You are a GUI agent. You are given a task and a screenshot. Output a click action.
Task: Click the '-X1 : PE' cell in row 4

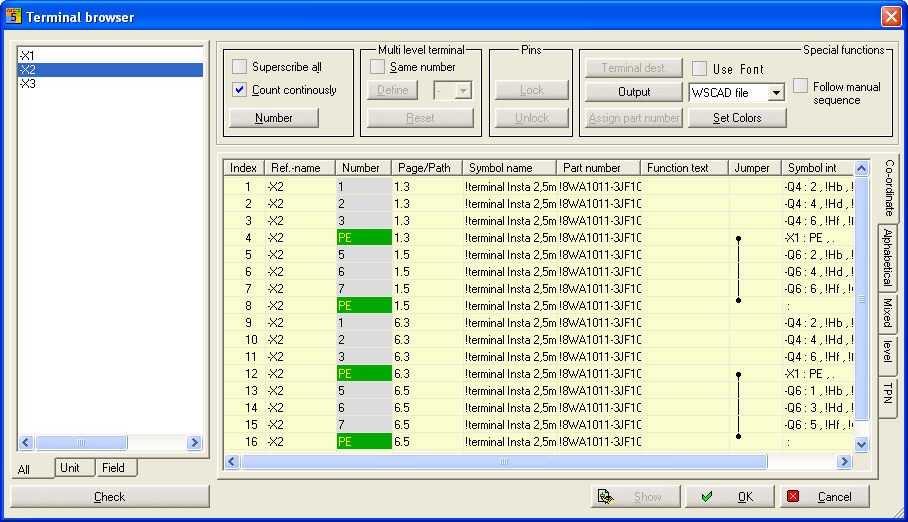(818, 238)
